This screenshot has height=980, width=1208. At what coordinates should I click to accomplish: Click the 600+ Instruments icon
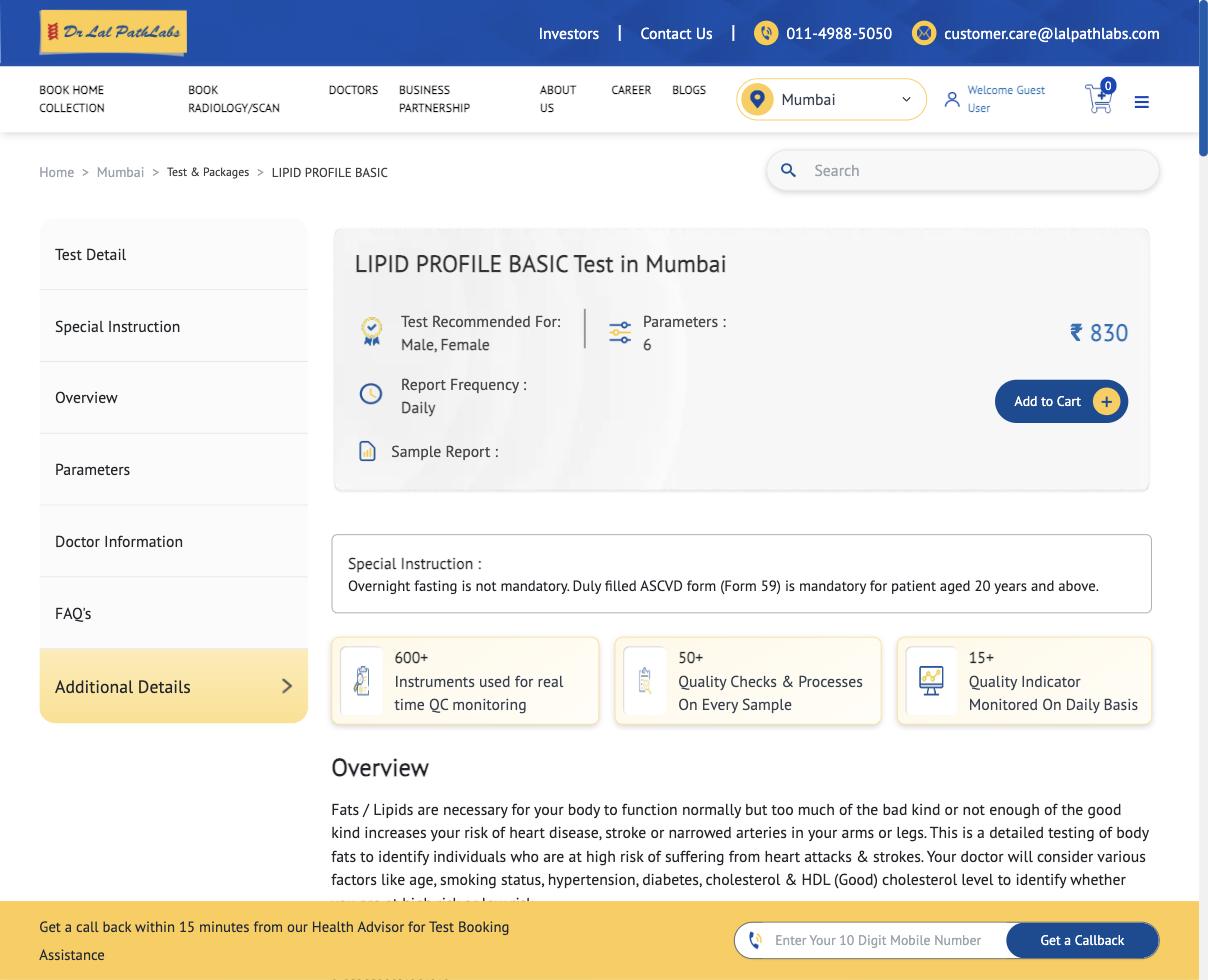click(362, 680)
